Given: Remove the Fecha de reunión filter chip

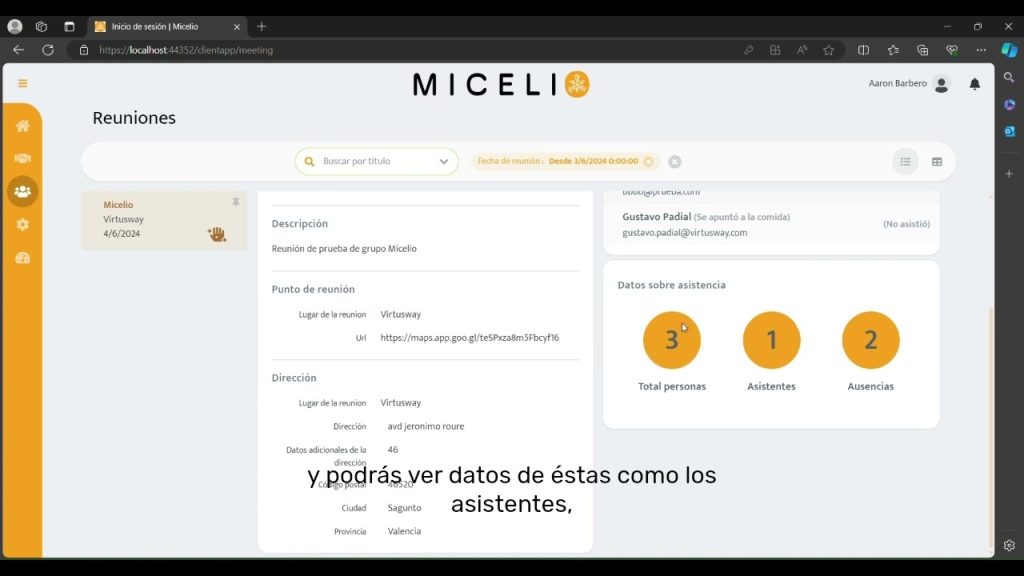Looking at the screenshot, I should pyautogui.click(x=648, y=162).
